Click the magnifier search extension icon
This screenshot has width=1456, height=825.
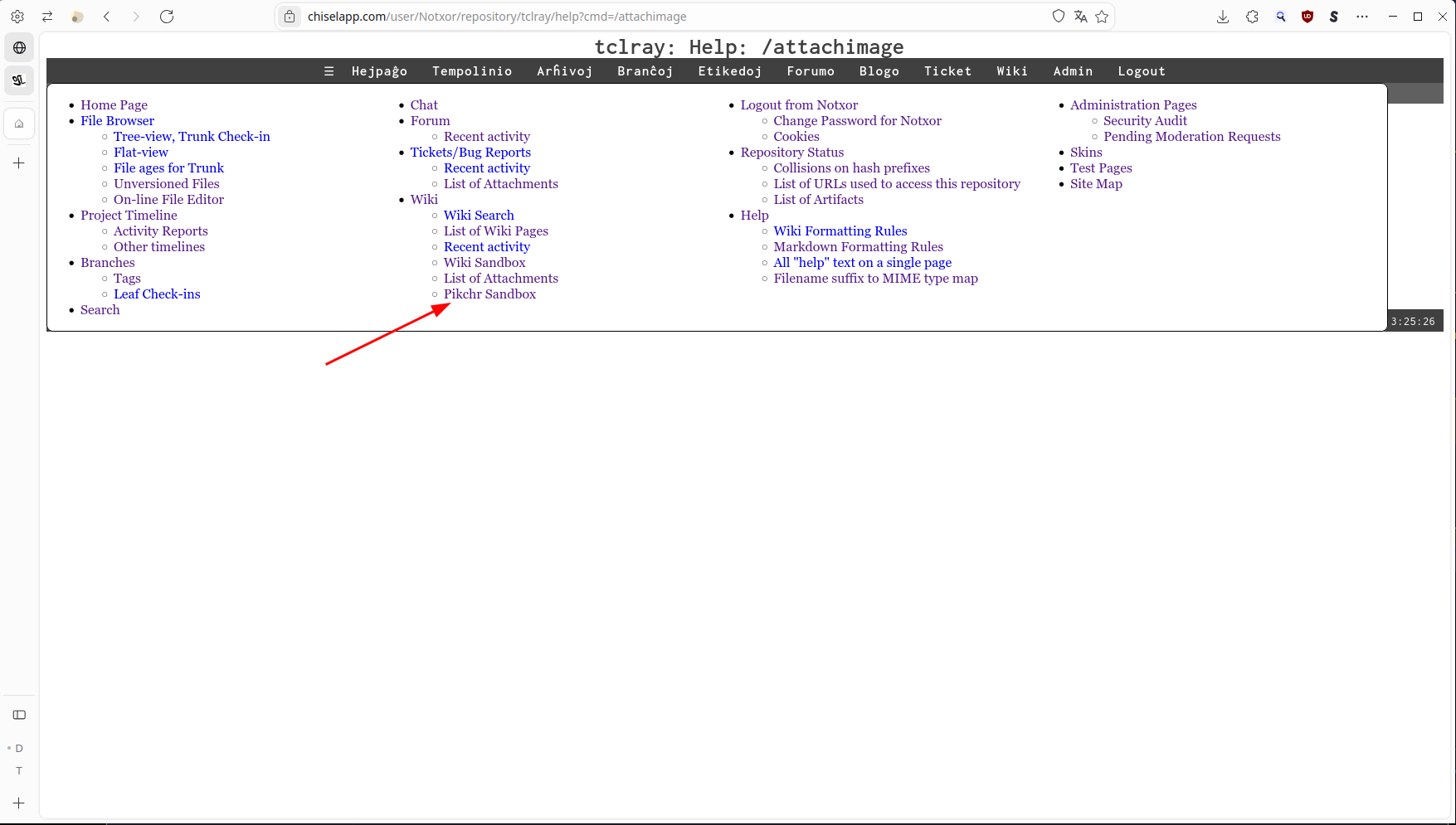(1281, 17)
